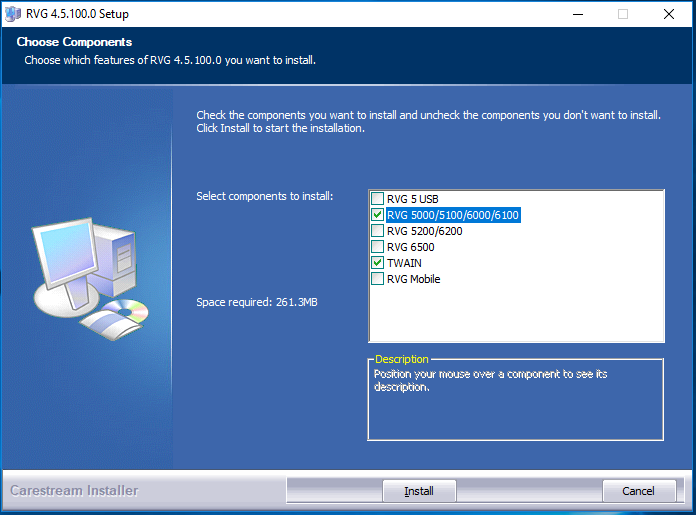Tick the RVG 5200/6200 checkbox
This screenshot has height=515, width=696.
click(x=377, y=231)
